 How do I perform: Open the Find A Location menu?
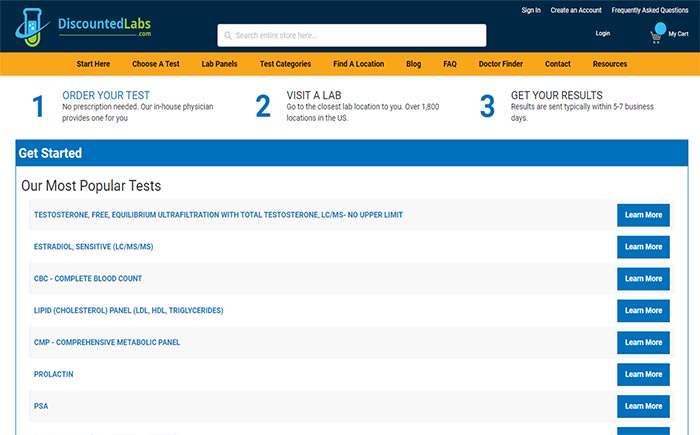point(358,64)
